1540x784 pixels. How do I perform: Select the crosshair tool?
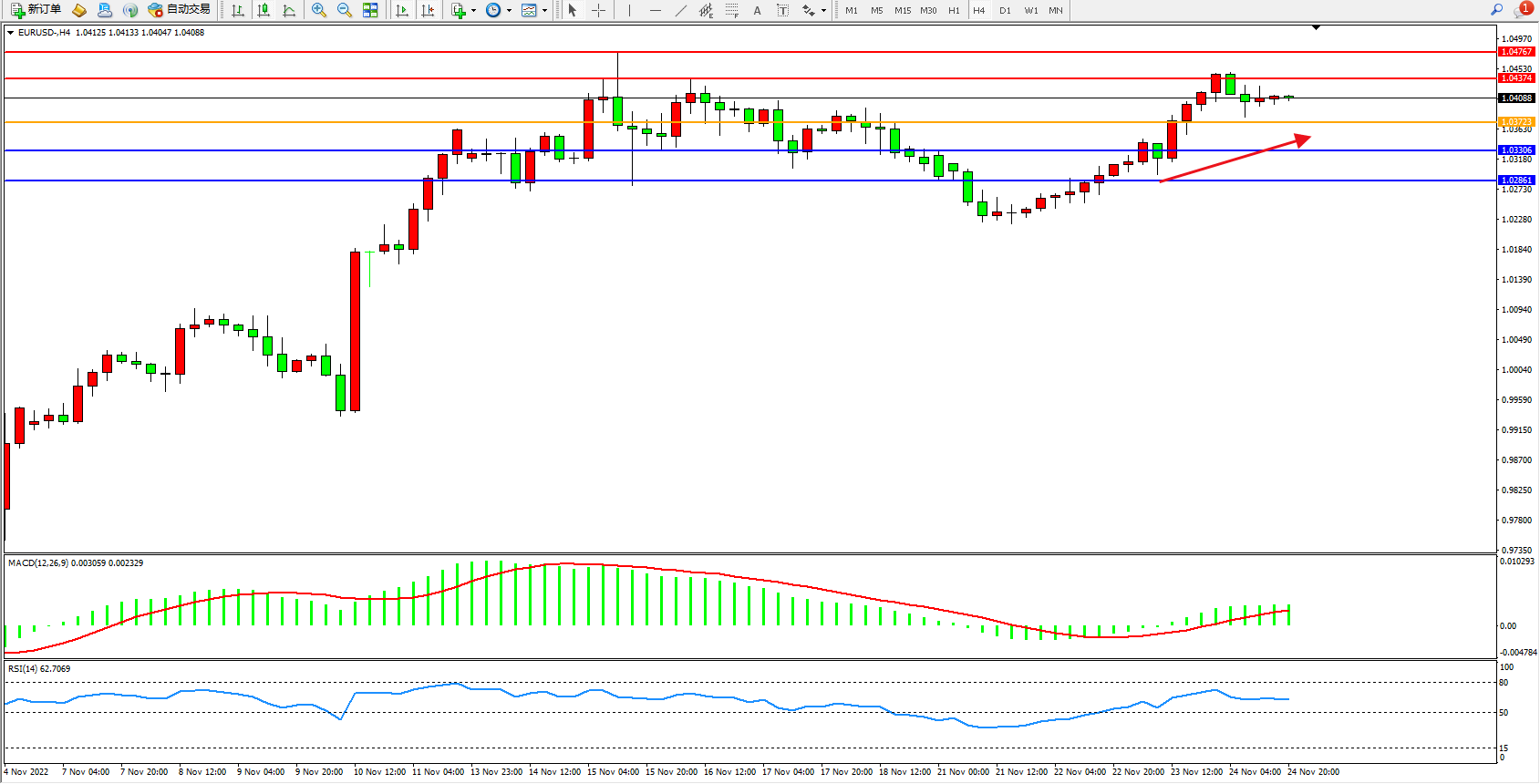(x=598, y=10)
